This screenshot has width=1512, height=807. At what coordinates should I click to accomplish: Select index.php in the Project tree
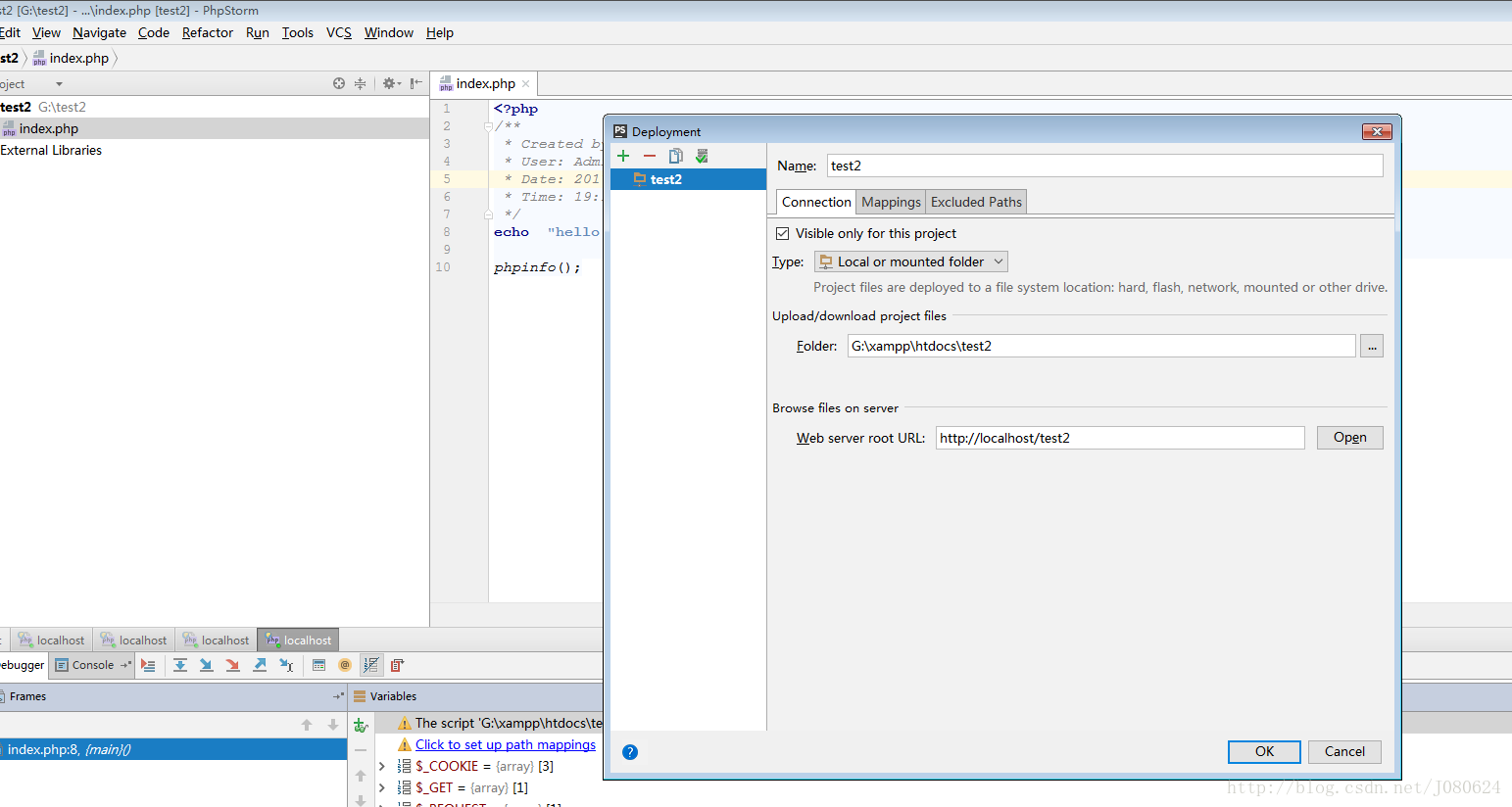click(x=215, y=128)
